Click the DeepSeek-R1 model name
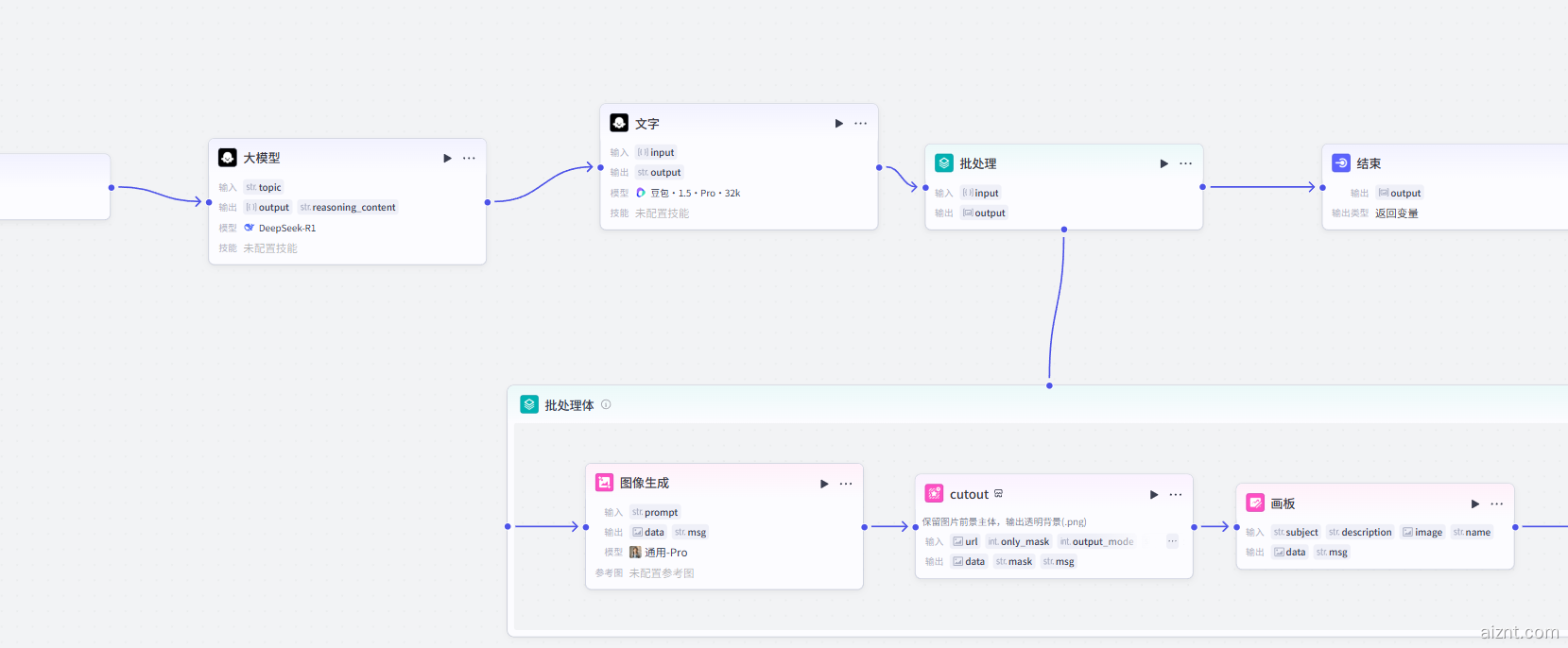Image resolution: width=1568 pixels, height=648 pixels. [287, 228]
